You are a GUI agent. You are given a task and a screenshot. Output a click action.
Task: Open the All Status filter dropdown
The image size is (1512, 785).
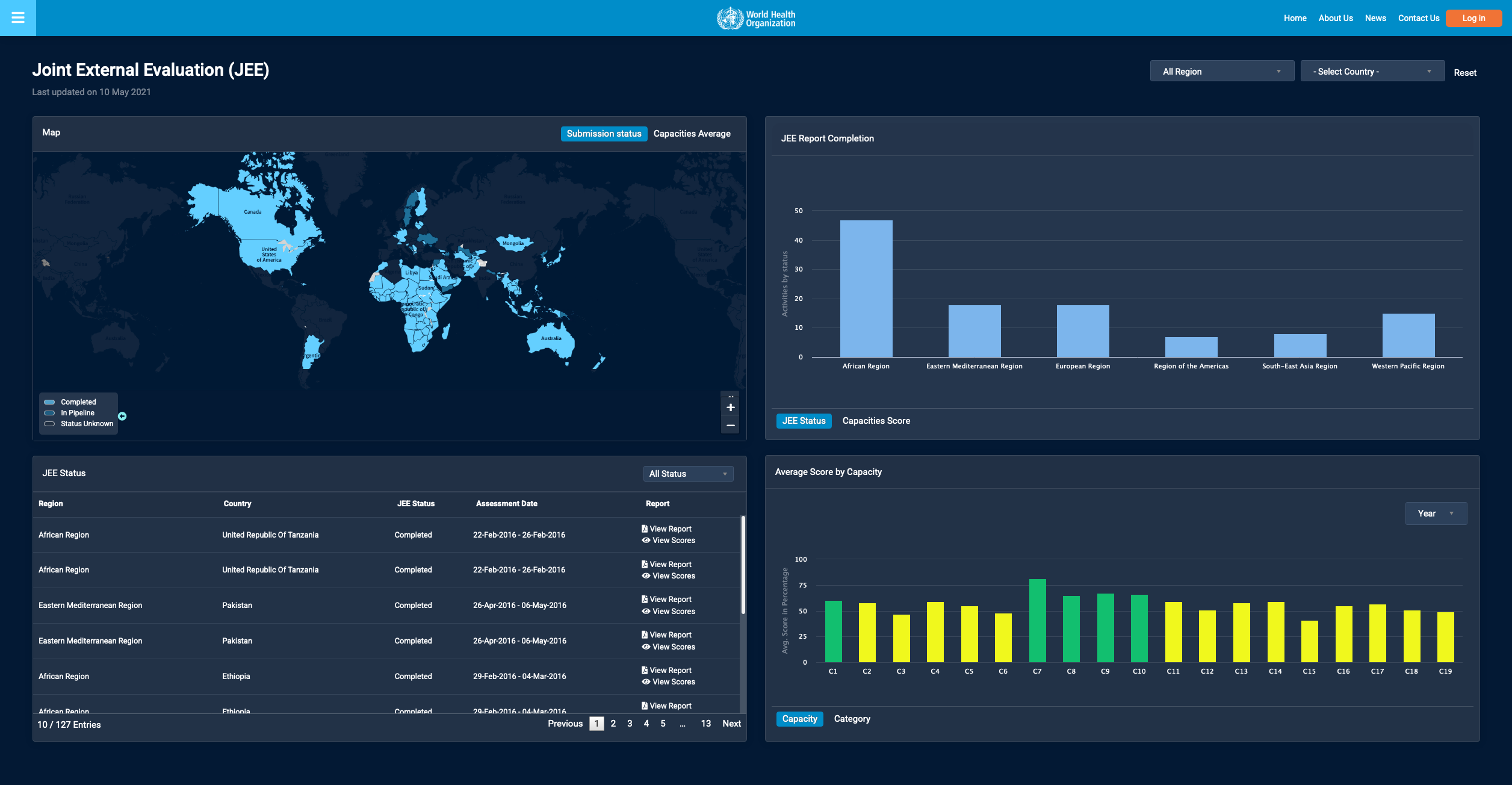(687, 474)
